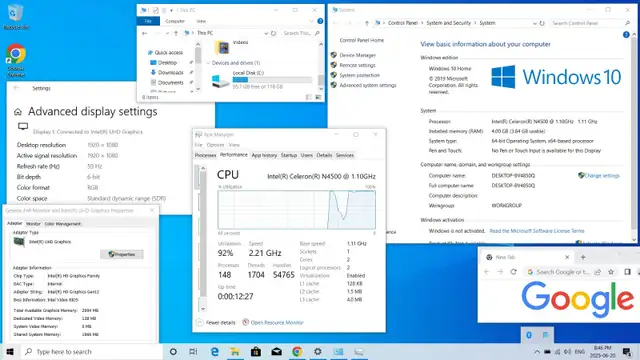Switch File Explorer to details view
This screenshot has height=360, width=640.
309,97
